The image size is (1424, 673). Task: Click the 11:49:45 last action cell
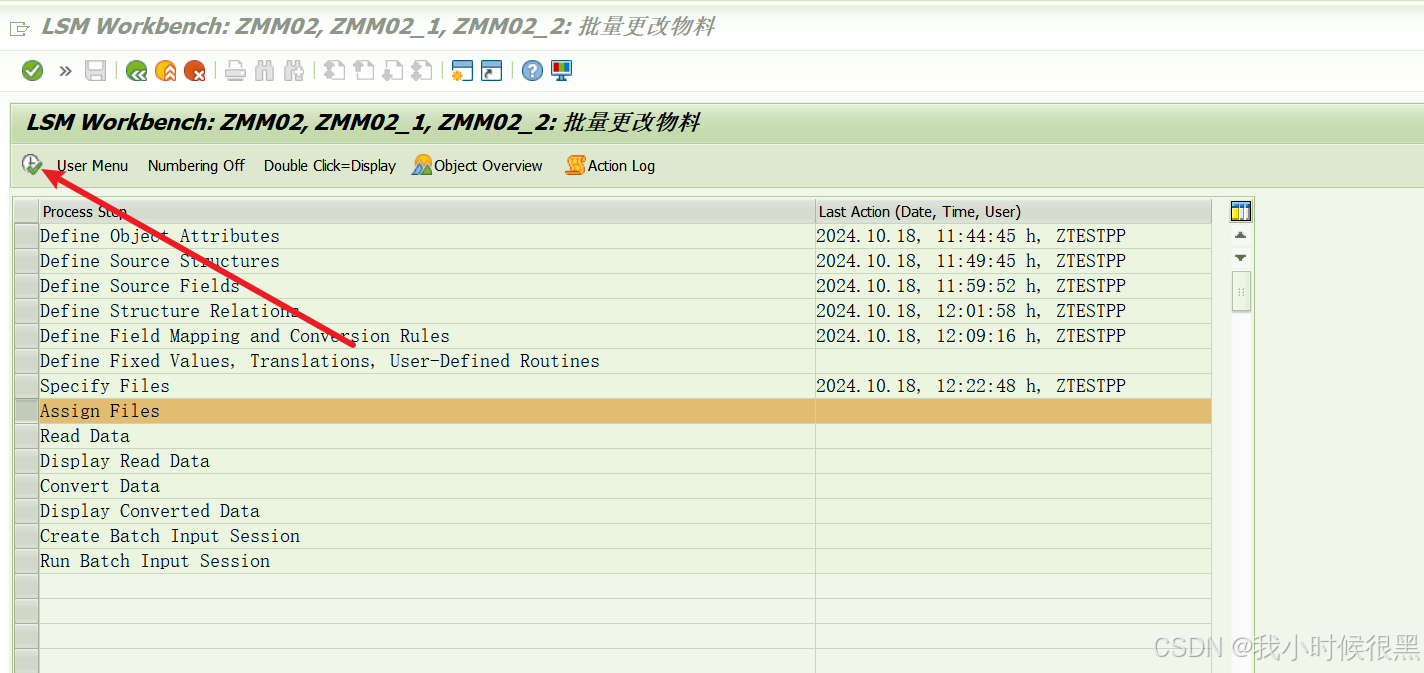(x=1013, y=261)
